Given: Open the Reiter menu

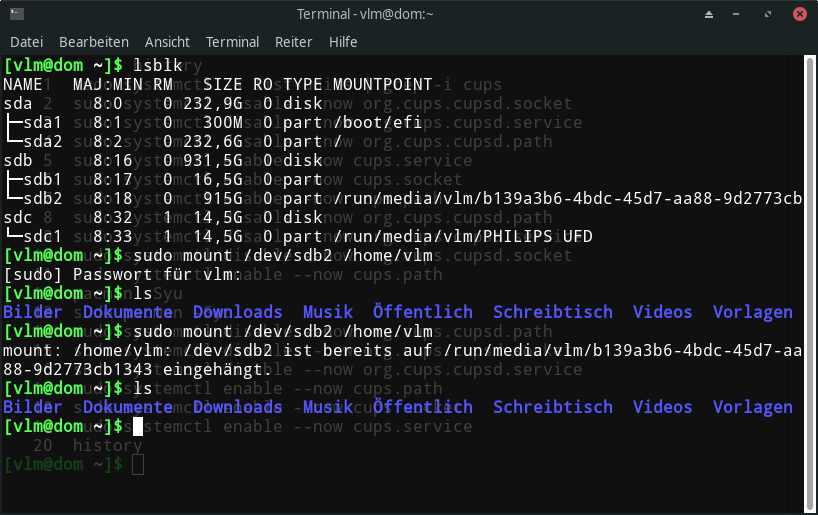Looking at the screenshot, I should [293, 42].
